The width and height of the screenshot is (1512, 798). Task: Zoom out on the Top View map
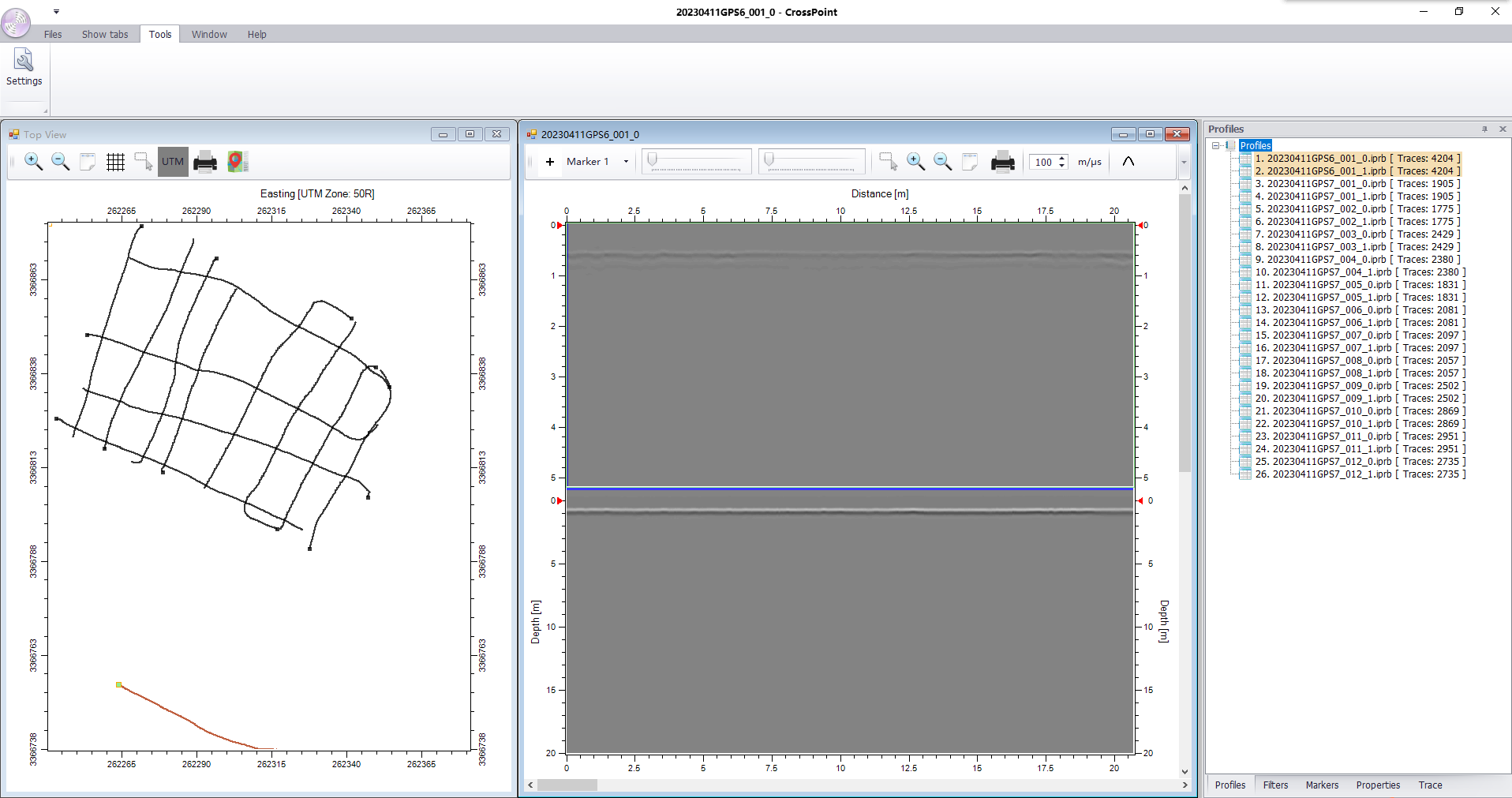(61, 162)
